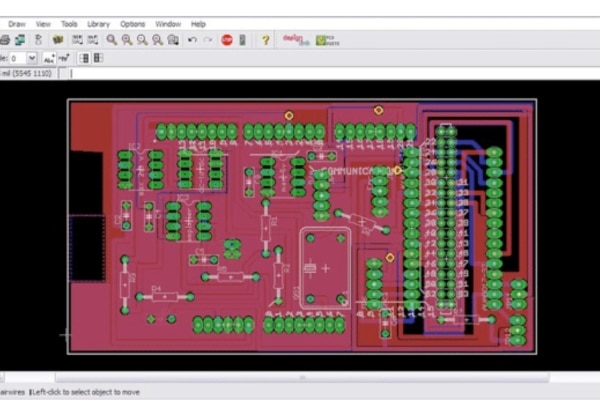Click the status text 'Left-click to select object to move'
Viewport: 600px width, 400px height.
point(86,392)
